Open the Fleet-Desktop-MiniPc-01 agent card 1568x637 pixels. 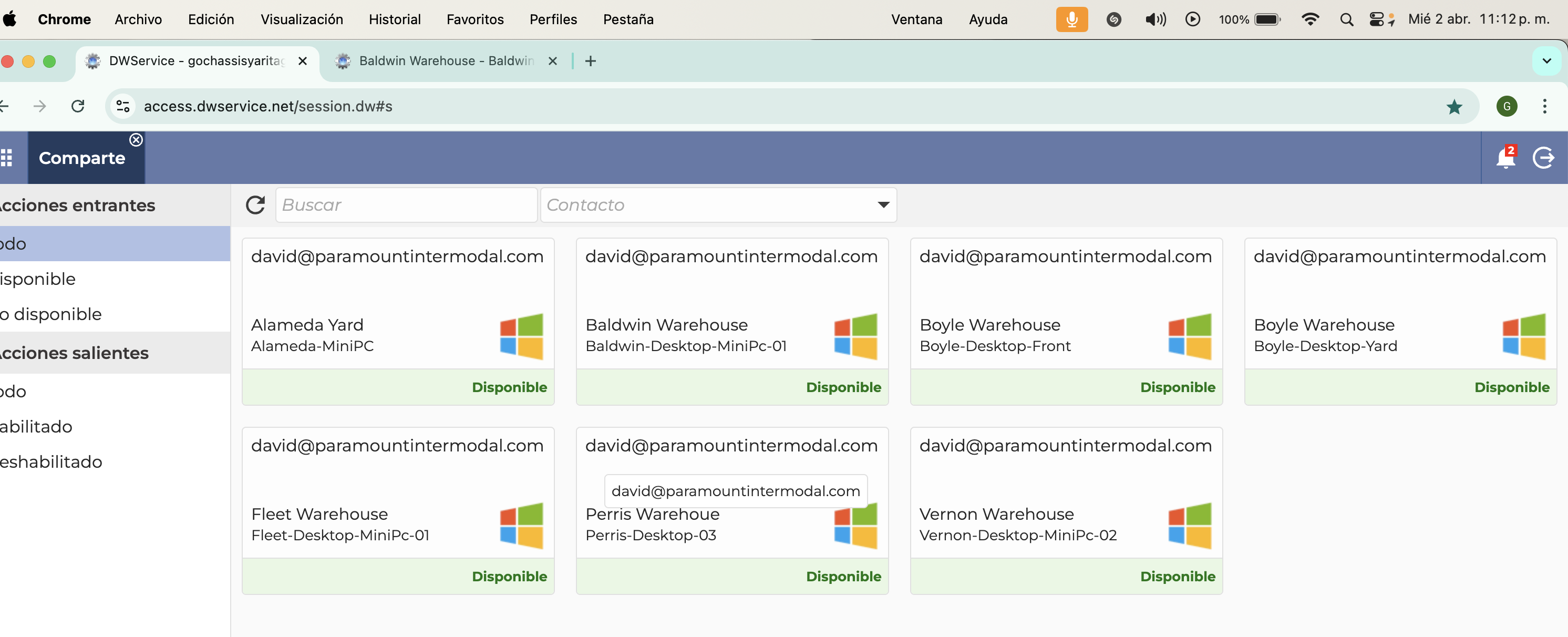398,511
